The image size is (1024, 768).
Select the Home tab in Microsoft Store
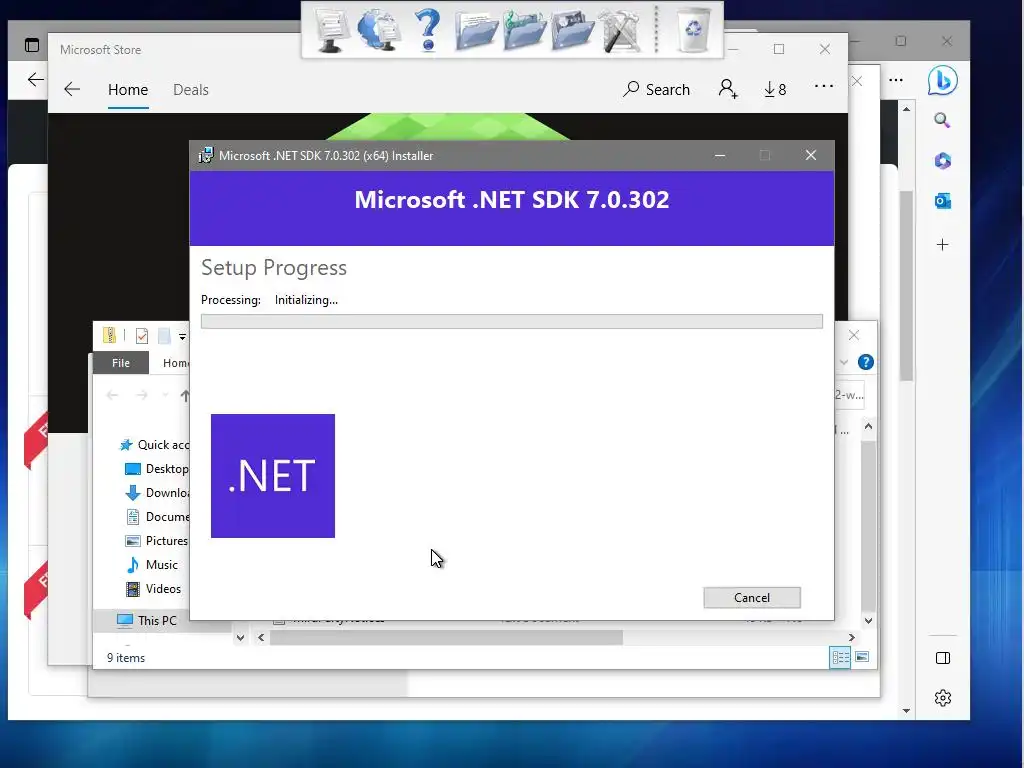128,89
